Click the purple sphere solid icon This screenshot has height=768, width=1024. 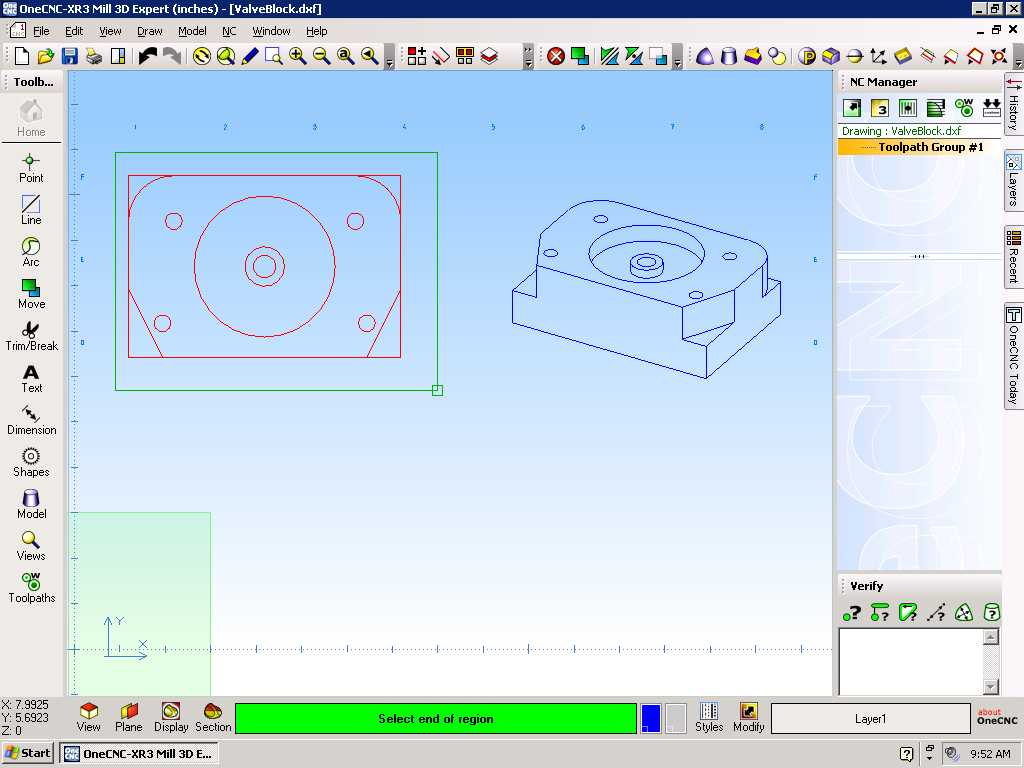[705, 56]
